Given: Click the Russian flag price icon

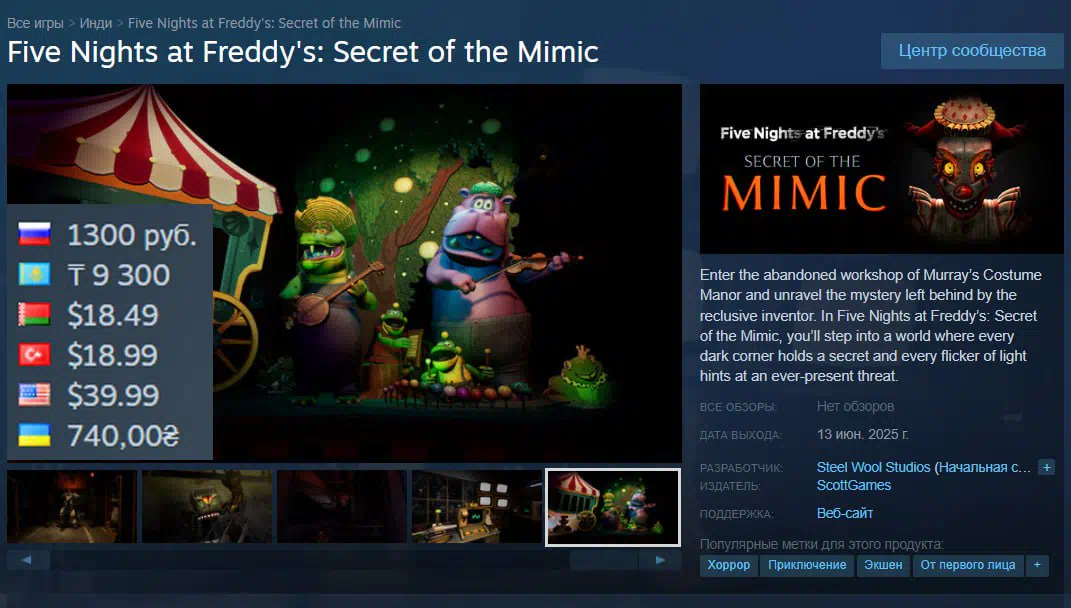Looking at the screenshot, I should tap(34, 234).
